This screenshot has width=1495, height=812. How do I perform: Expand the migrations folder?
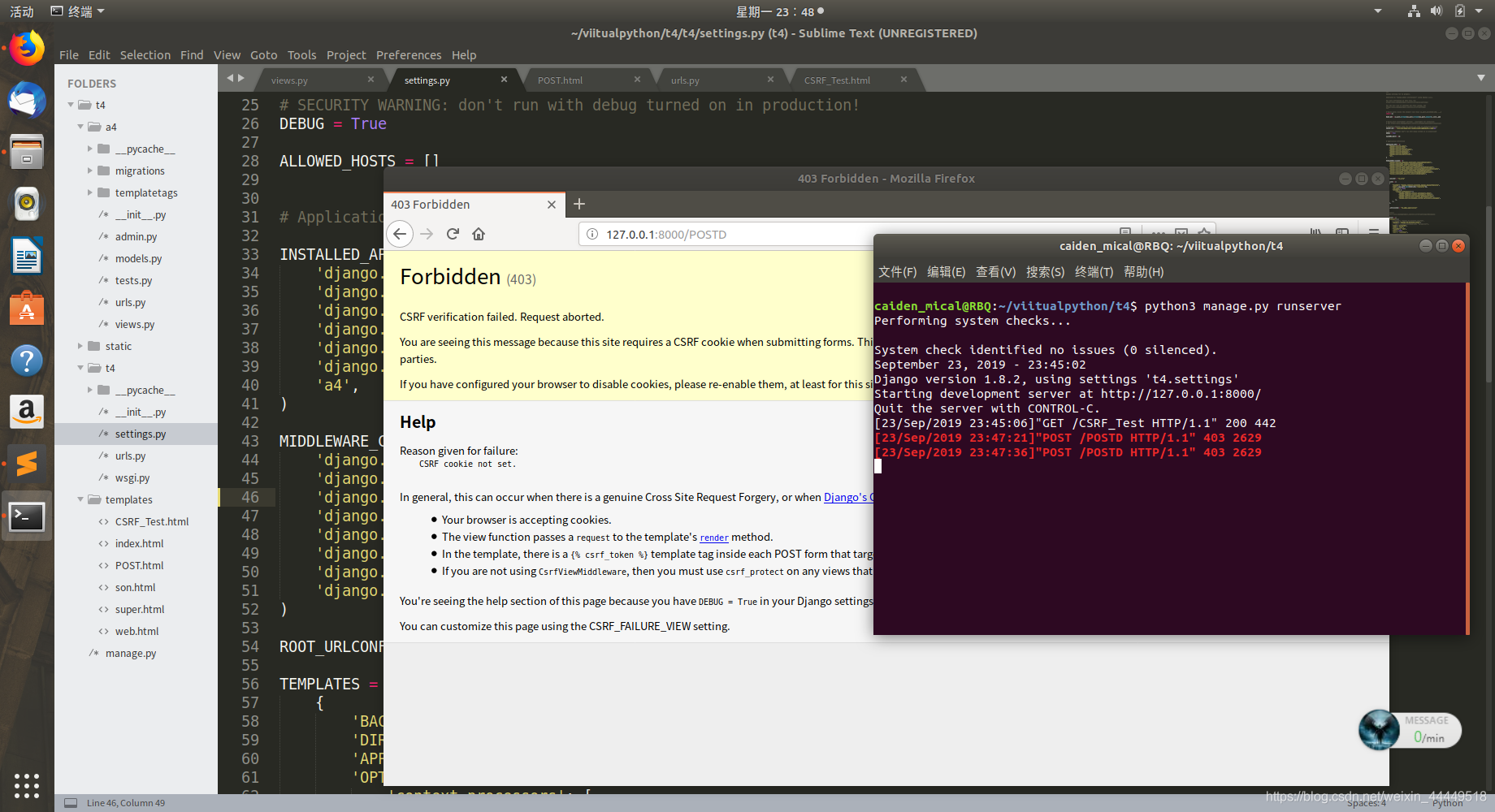[90, 171]
